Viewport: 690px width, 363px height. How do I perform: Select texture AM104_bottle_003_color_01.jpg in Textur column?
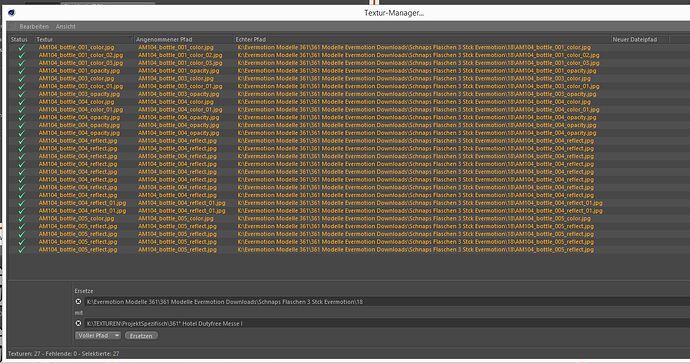pyautogui.click(x=81, y=87)
